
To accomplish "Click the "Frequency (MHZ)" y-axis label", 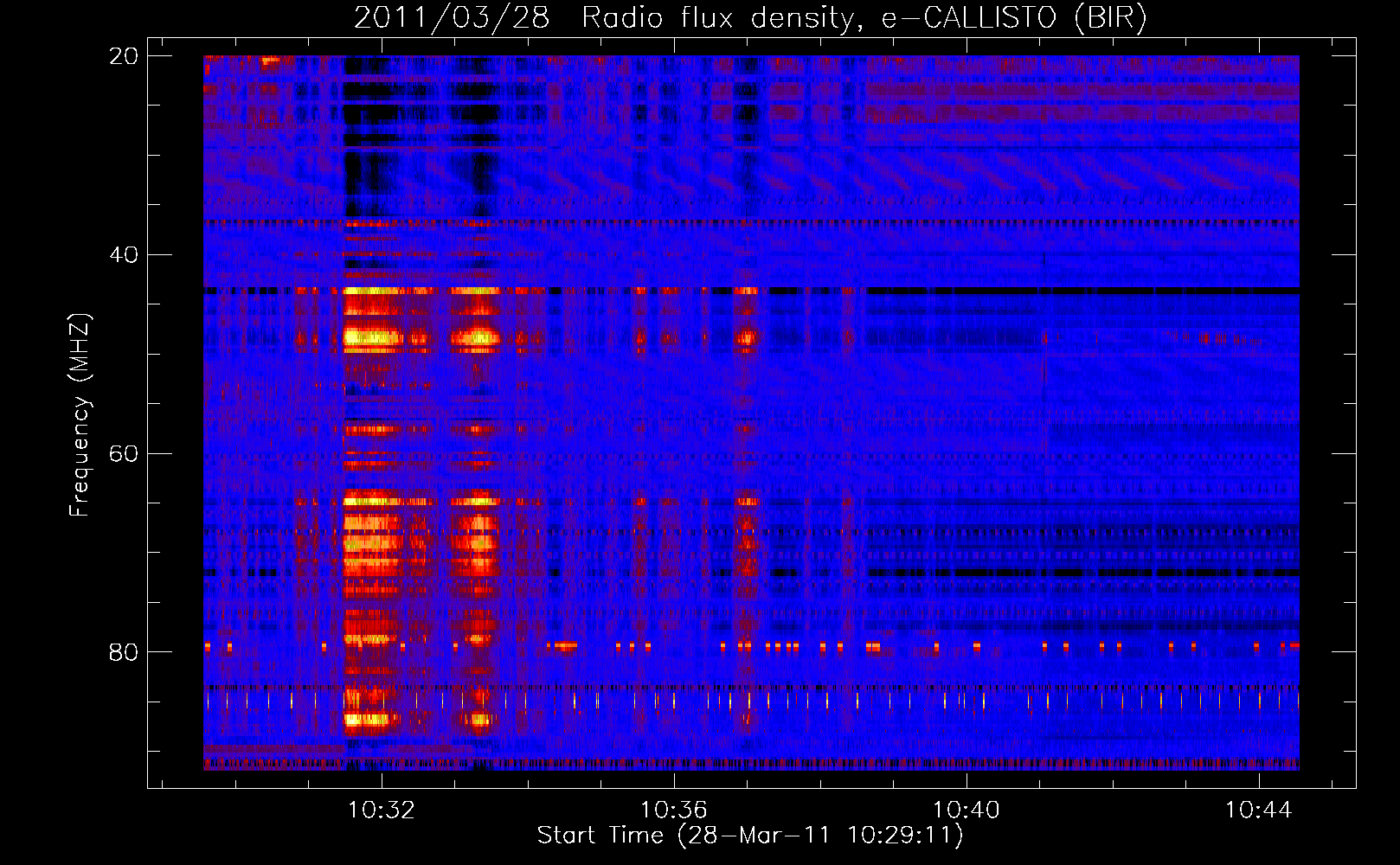I will click(80, 415).
